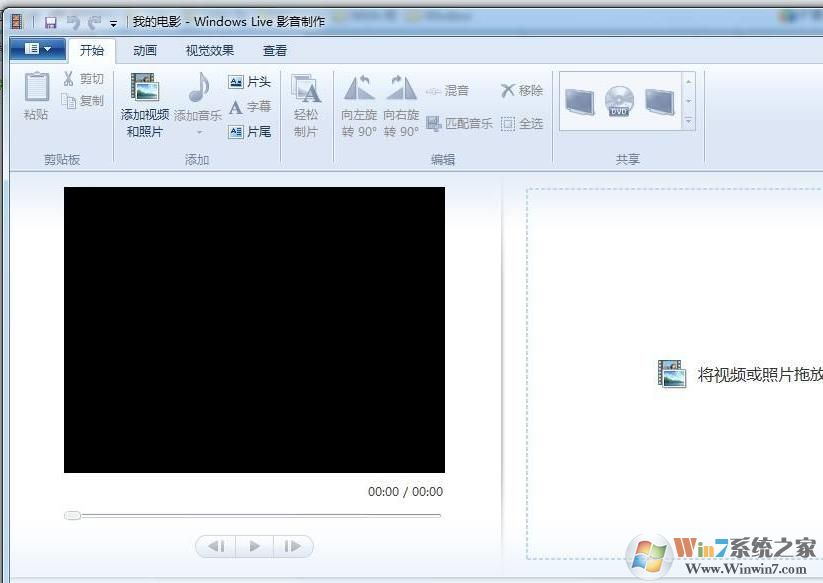Screen dimensions: 823x583
Task: Click the playback seek slider handle
Action: click(x=72, y=516)
